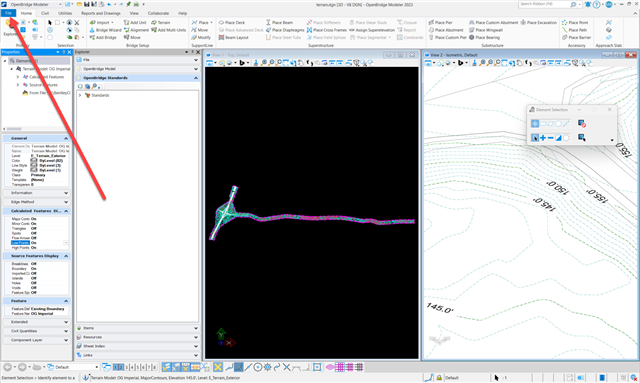The height and width of the screenshot is (383, 640).
Task: Click the Import button in Bridge Setup
Action: click(102, 22)
